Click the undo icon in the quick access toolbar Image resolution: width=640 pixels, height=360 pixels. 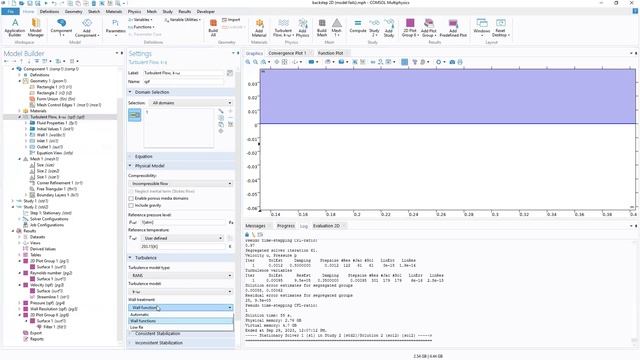tap(53, 3)
